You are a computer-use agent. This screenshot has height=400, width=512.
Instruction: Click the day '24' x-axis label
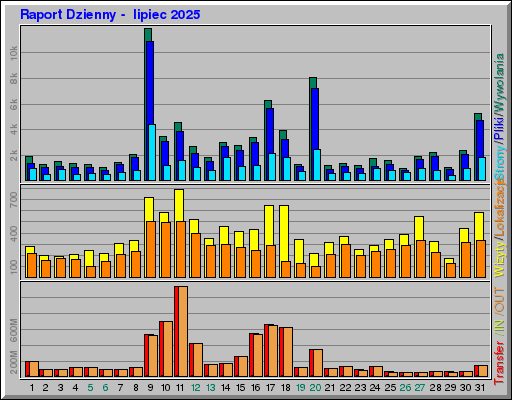click(x=375, y=388)
